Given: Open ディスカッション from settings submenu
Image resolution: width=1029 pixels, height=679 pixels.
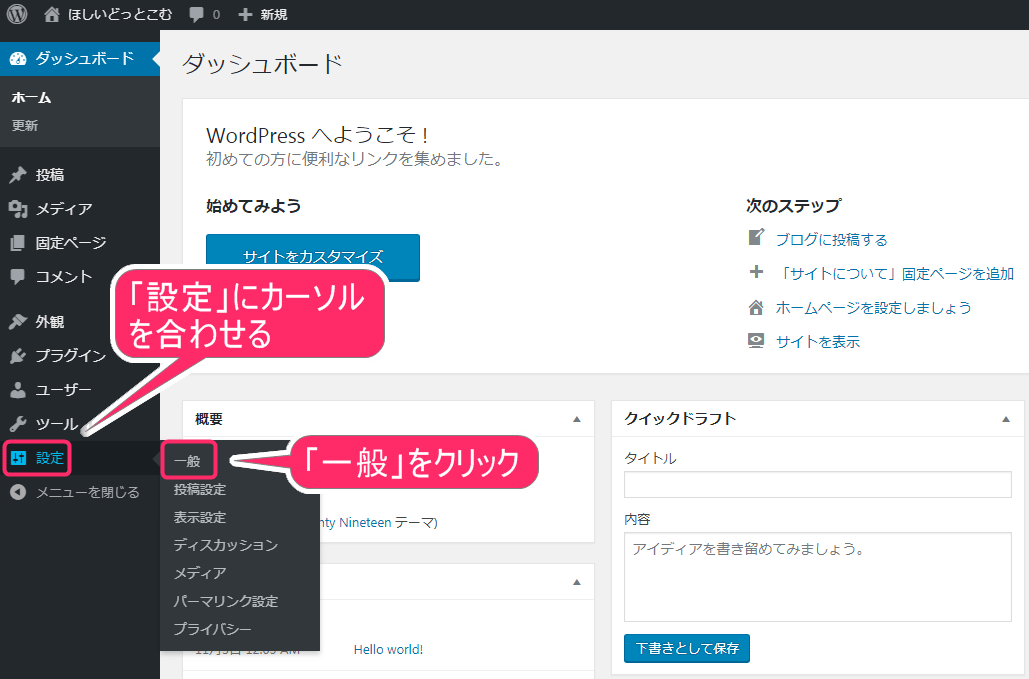Looking at the screenshot, I should coord(225,545).
